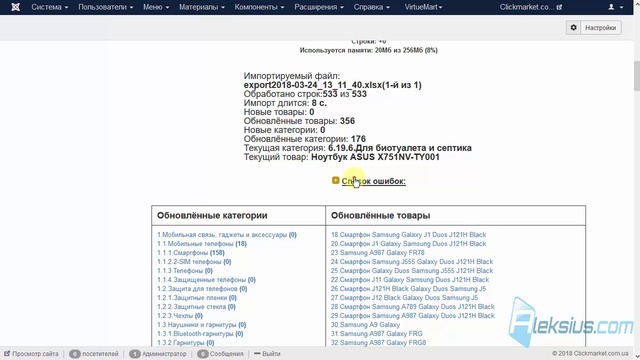
Task: Open category 1.2.3.Чехлы
Action: (180, 316)
